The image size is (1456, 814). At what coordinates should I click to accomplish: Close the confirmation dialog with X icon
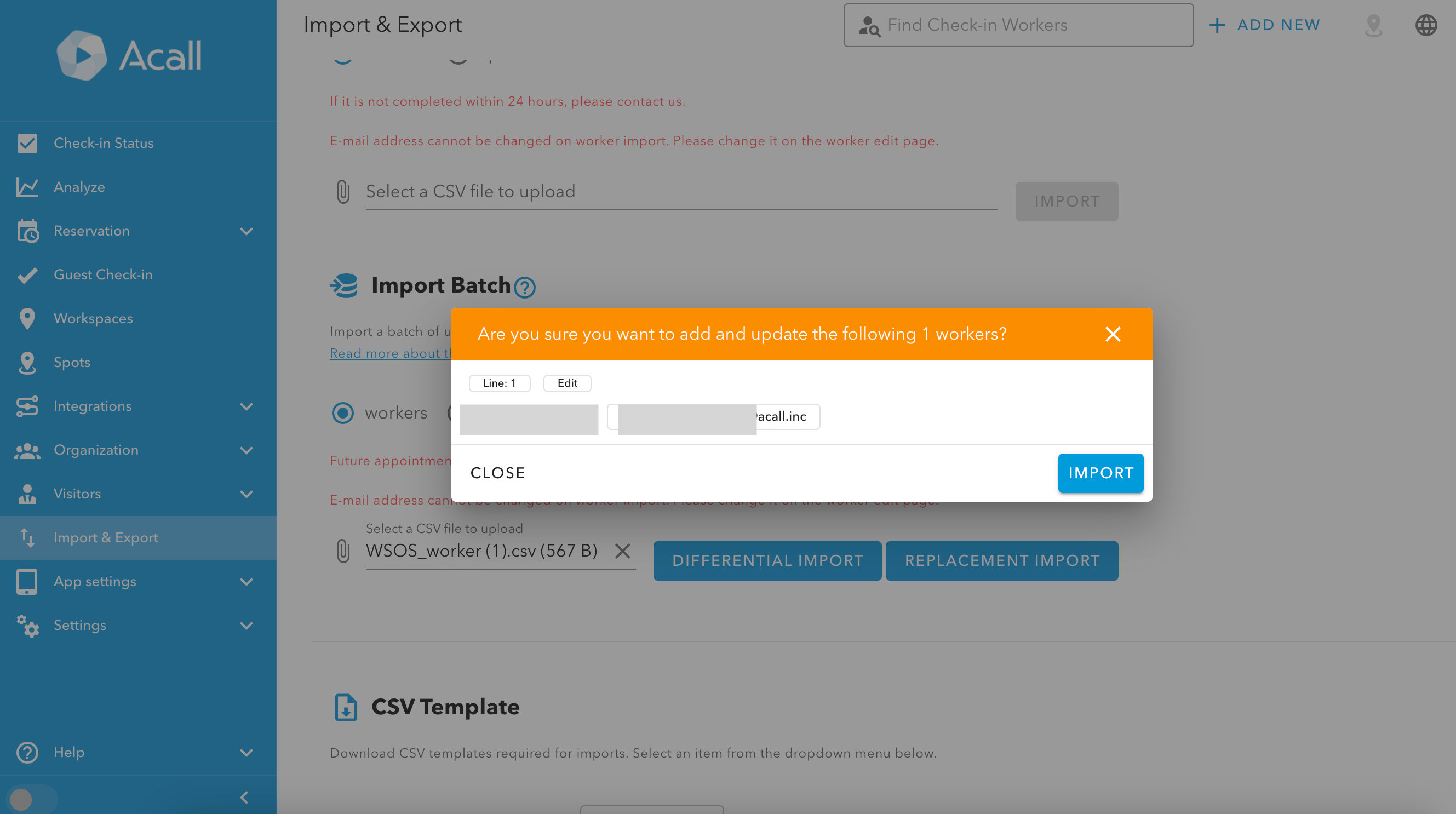tap(1113, 334)
